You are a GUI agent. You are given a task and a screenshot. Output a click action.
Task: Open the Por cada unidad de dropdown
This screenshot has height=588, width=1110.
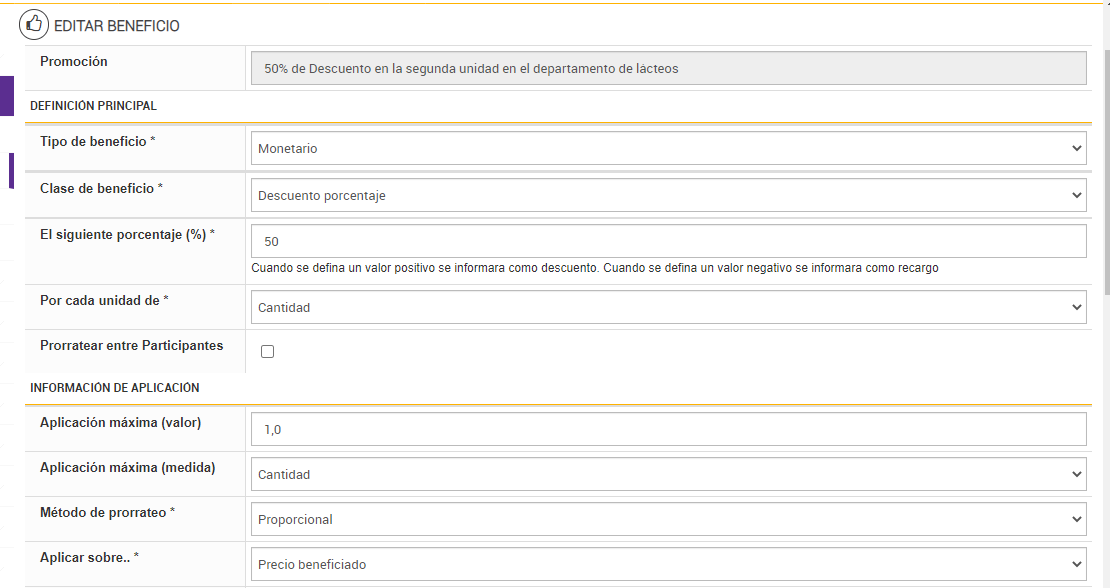[x=668, y=307]
